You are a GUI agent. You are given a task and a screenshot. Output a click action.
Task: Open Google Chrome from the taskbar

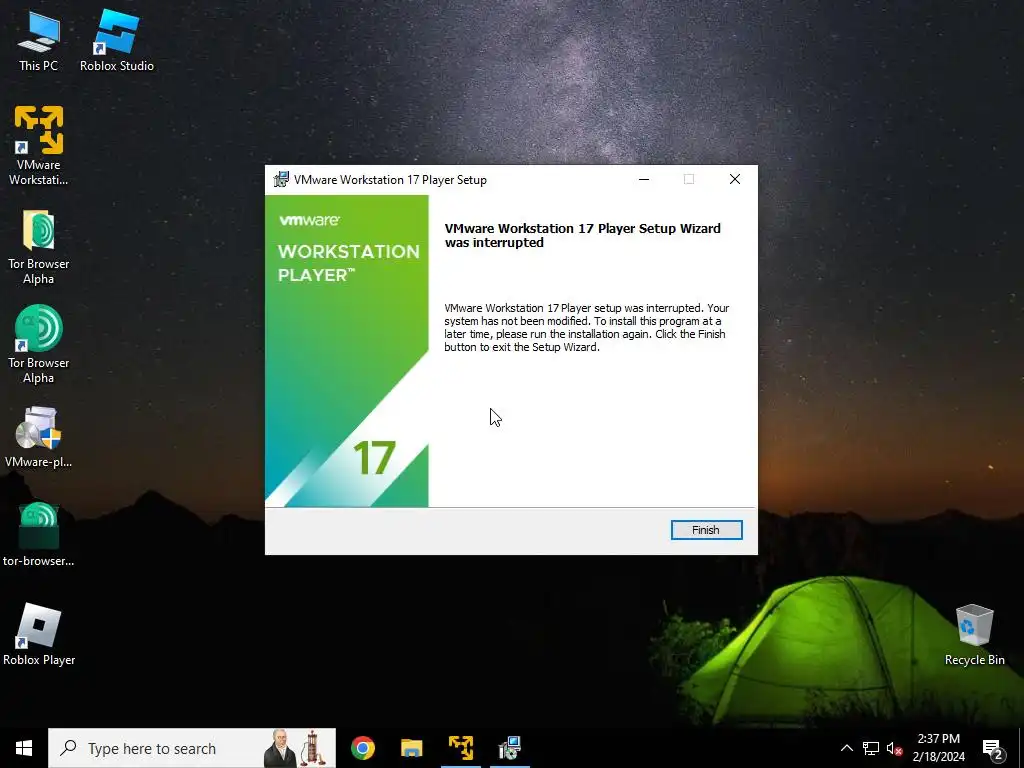coord(362,748)
